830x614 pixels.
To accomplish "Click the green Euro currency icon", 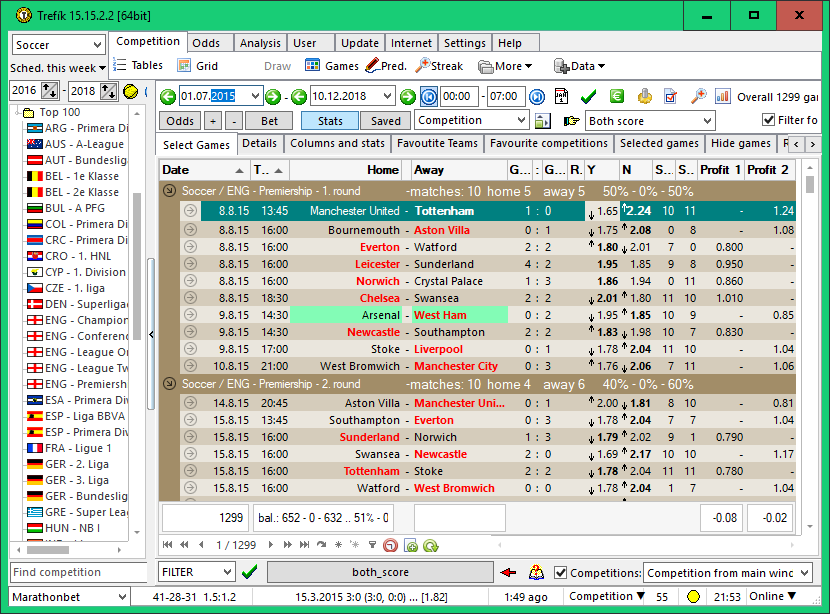I will (x=617, y=96).
